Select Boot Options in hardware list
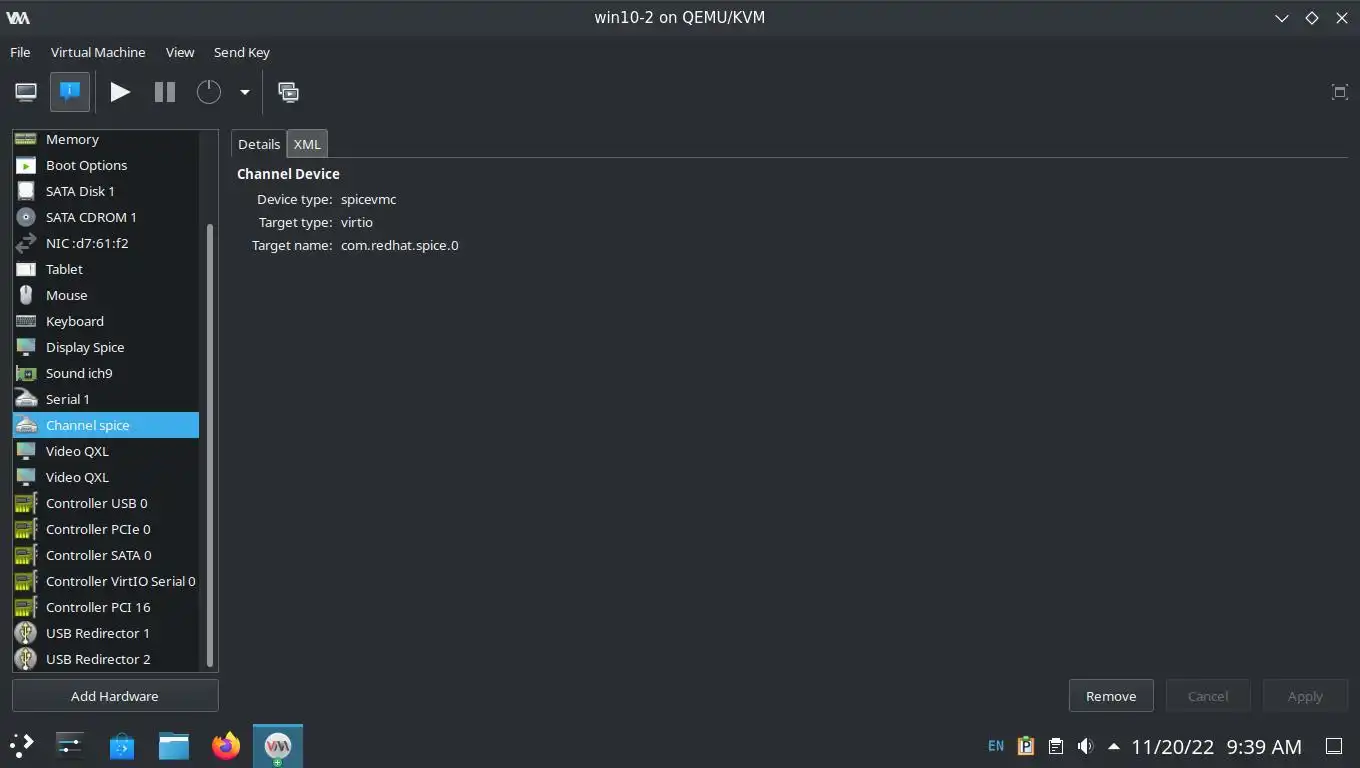The image size is (1360, 768). (x=106, y=165)
